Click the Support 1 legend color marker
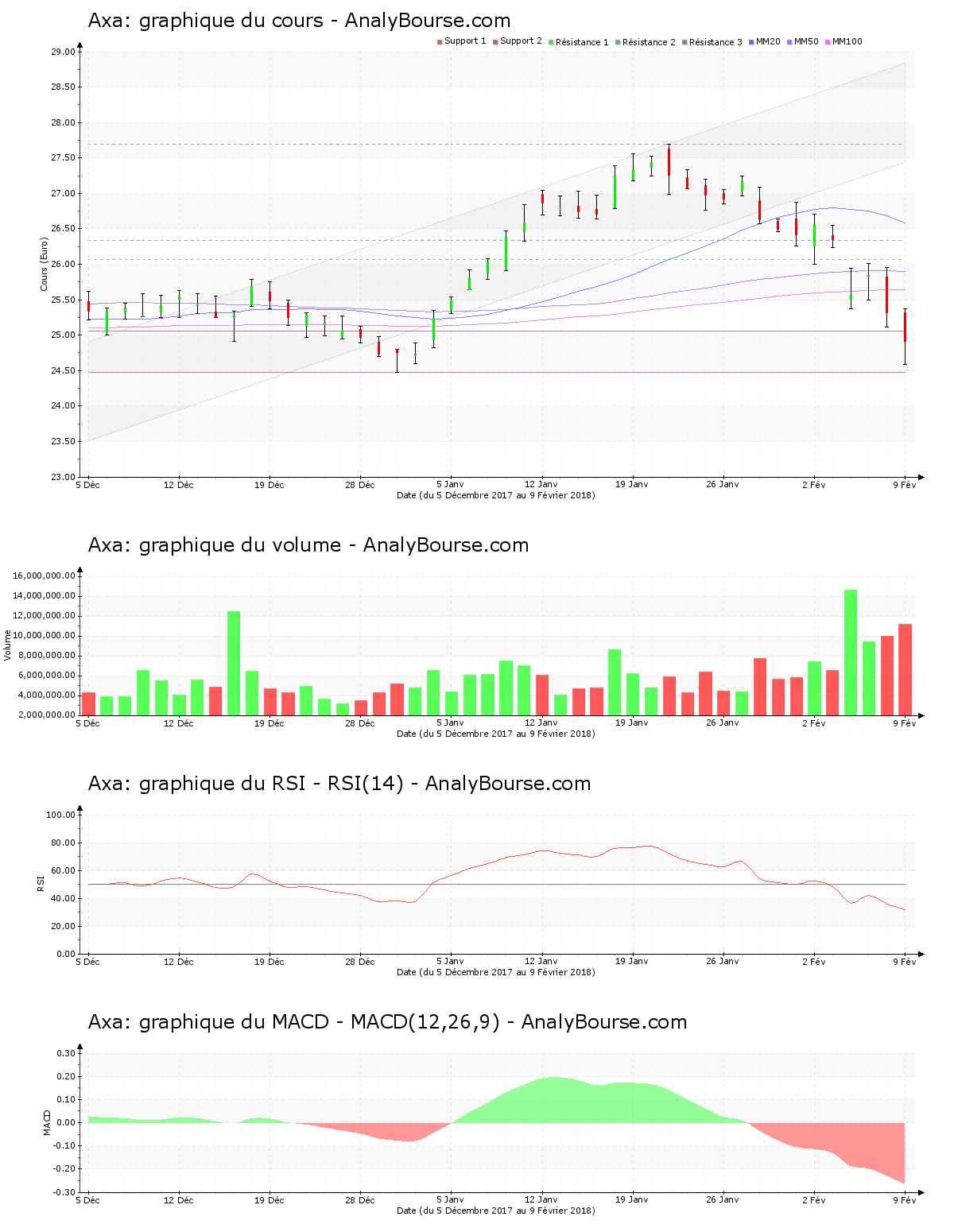The height and width of the screenshot is (1232, 954). (440, 42)
